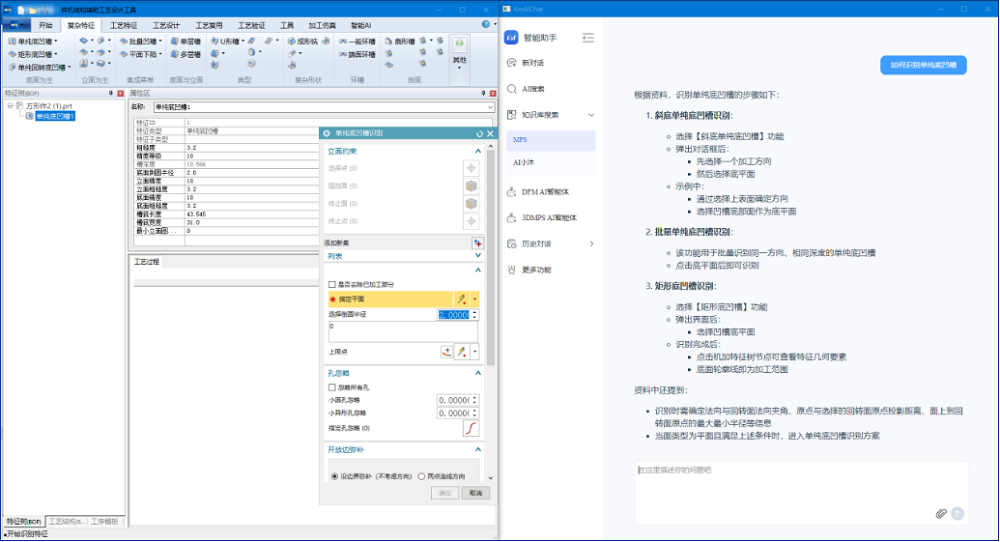Collapse the 孔忽略 section
1000x542 pixels.
(x=477, y=373)
